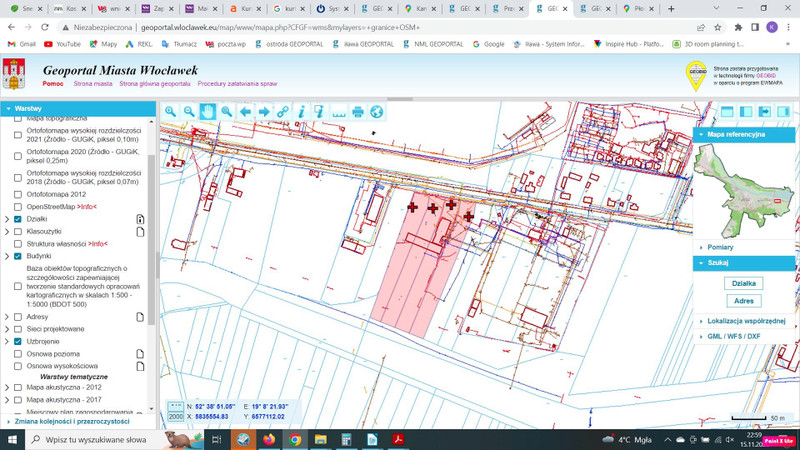The height and width of the screenshot is (450, 800).
Task: Click the globe full-extent icon
Action: coord(377,112)
